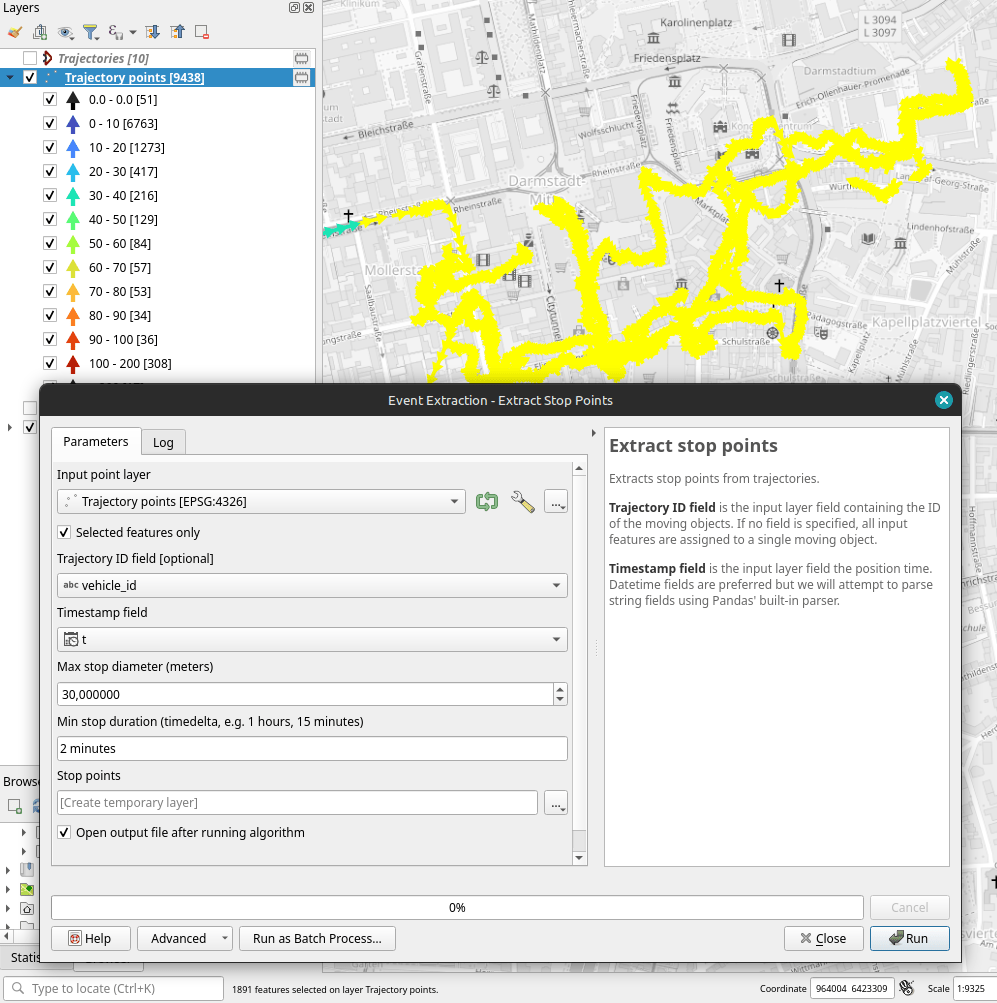Click the green iterate-over-features icon
The image size is (997, 1003).
point(487,502)
